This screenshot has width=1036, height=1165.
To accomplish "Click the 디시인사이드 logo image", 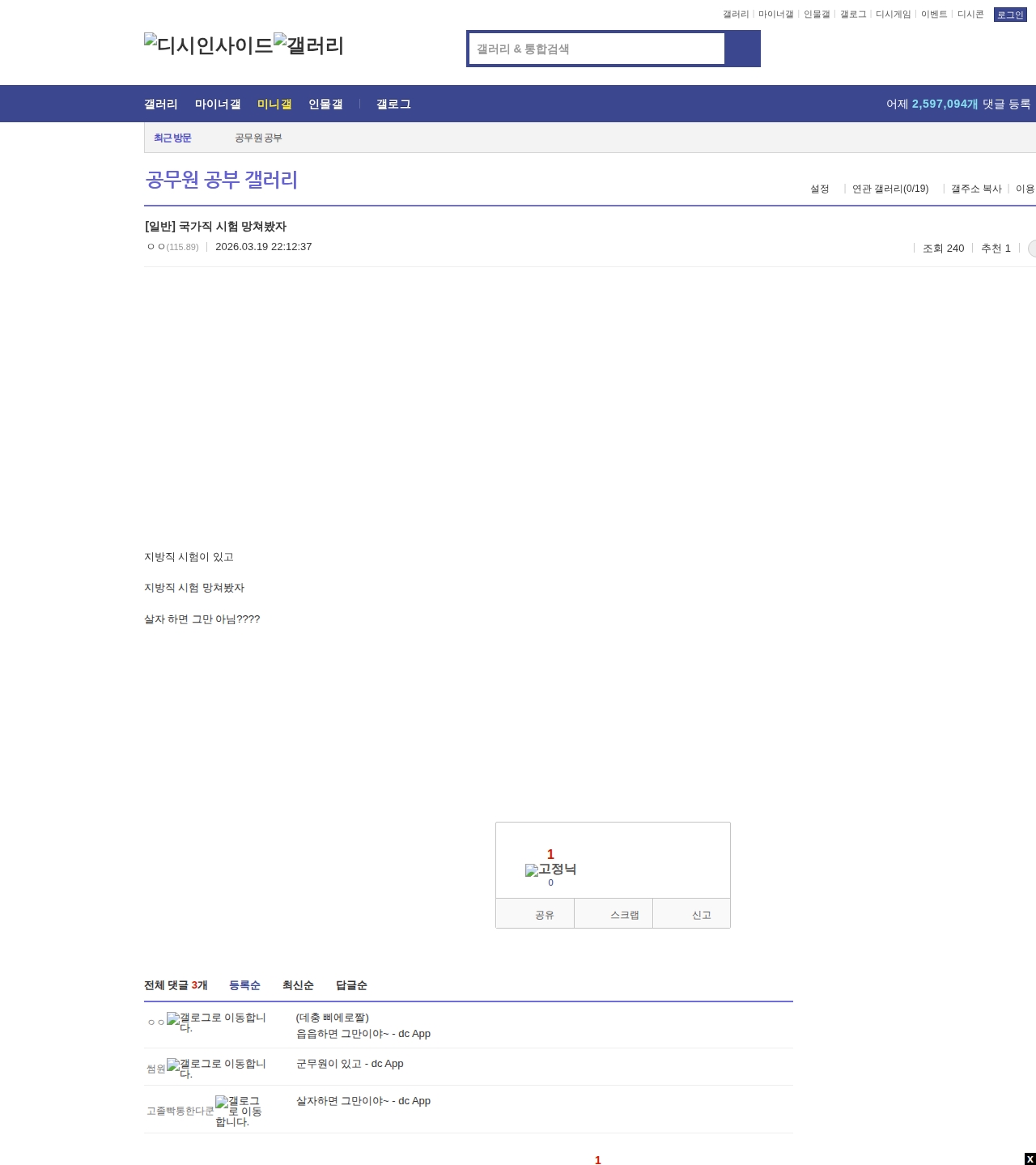I will (209, 45).
